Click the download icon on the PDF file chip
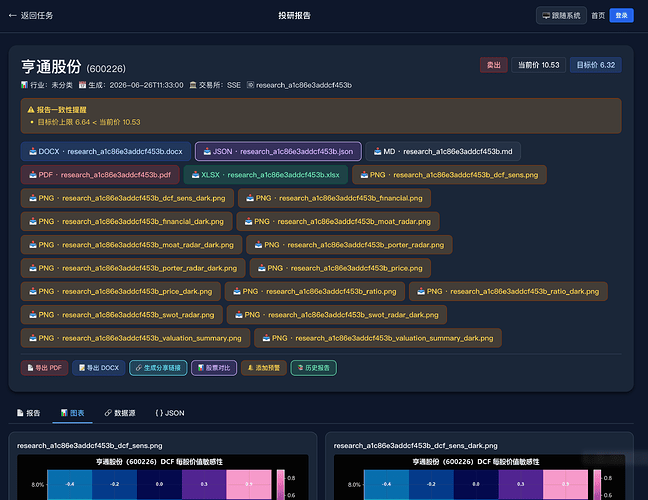The height and width of the screenshot is (500, 648). [x=33, y=175]
